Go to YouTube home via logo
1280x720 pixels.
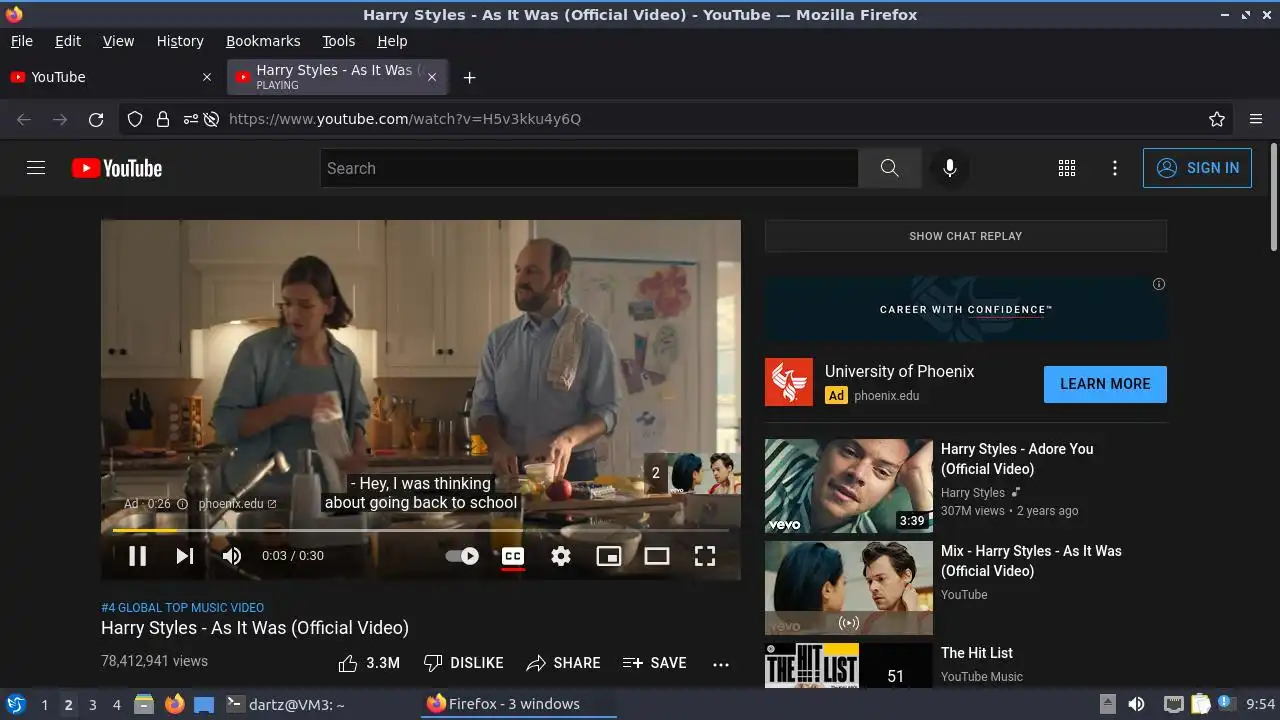click(x=117, y=168)
